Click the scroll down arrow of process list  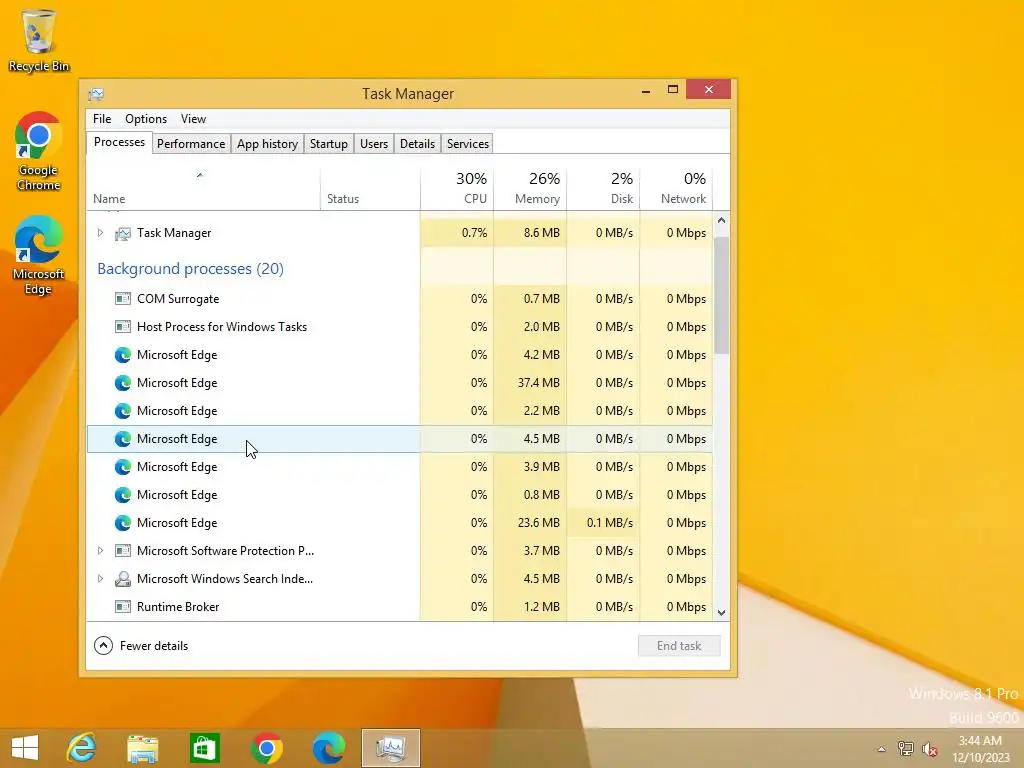[722, 613]
